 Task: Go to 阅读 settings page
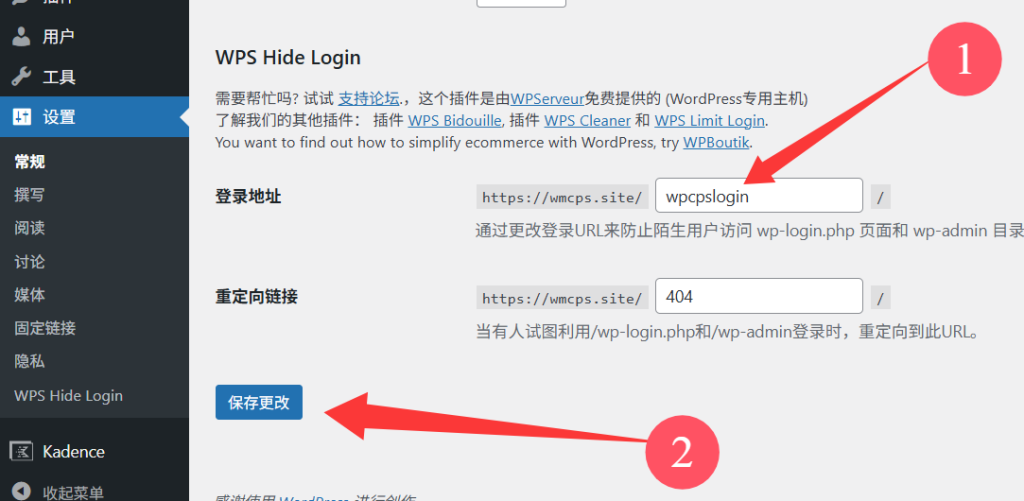[x=30, y=228]
